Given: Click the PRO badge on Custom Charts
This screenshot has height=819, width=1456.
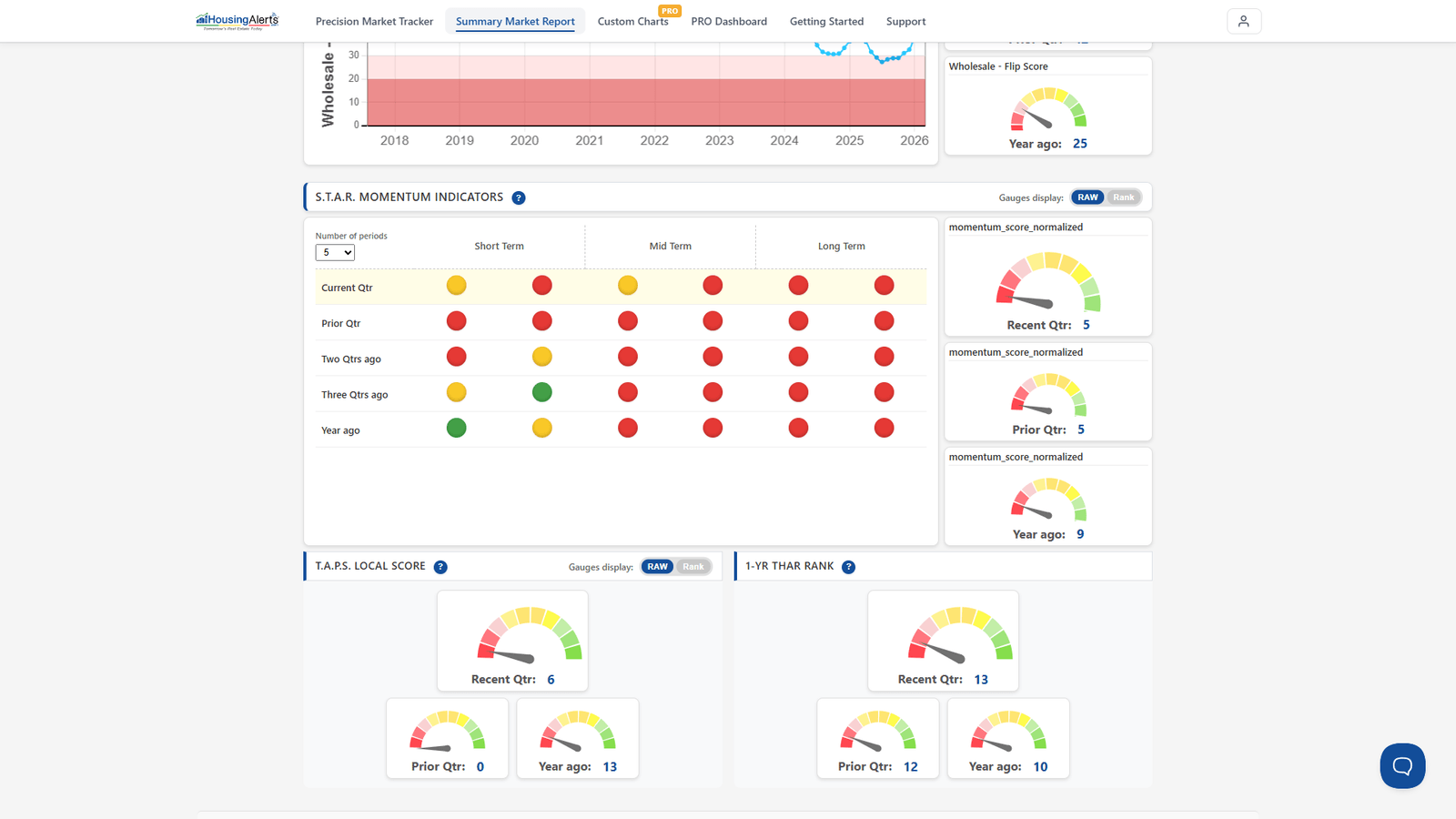Looking at the screenshot, I should click(x=670, y=11).
